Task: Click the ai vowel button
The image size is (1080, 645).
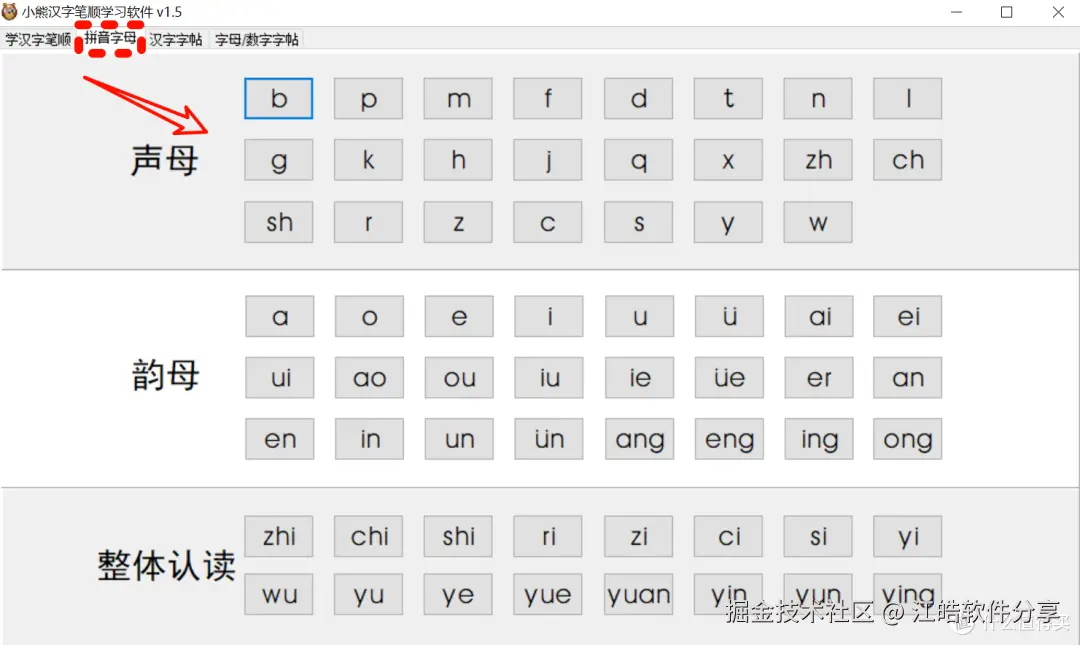Action: click(819, 316)
